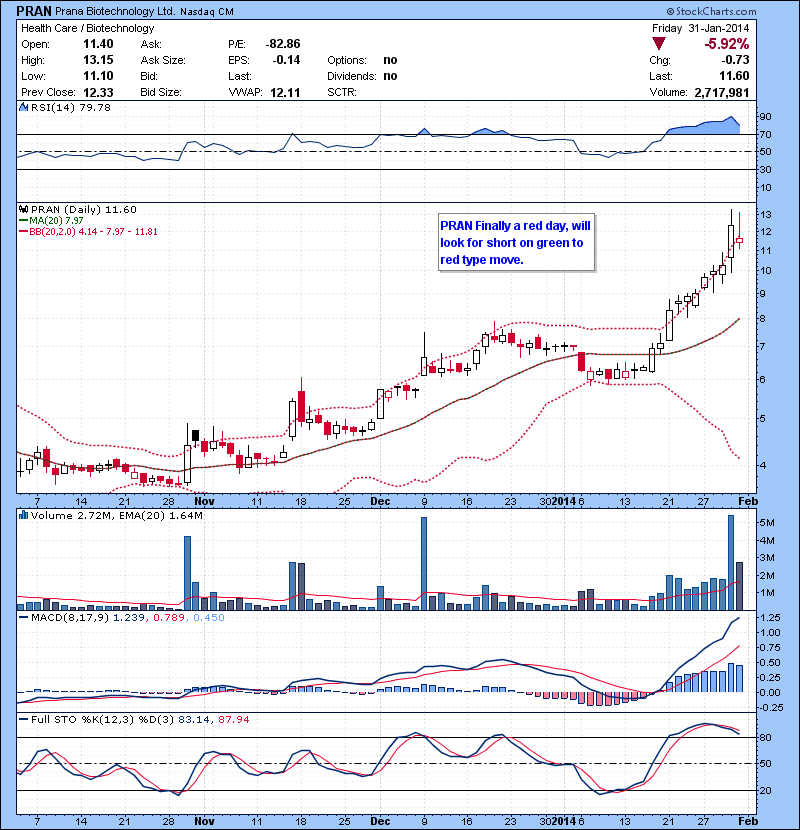
Task: Click the Volume value 2,717,981
Action: click(x=722, y=93)
